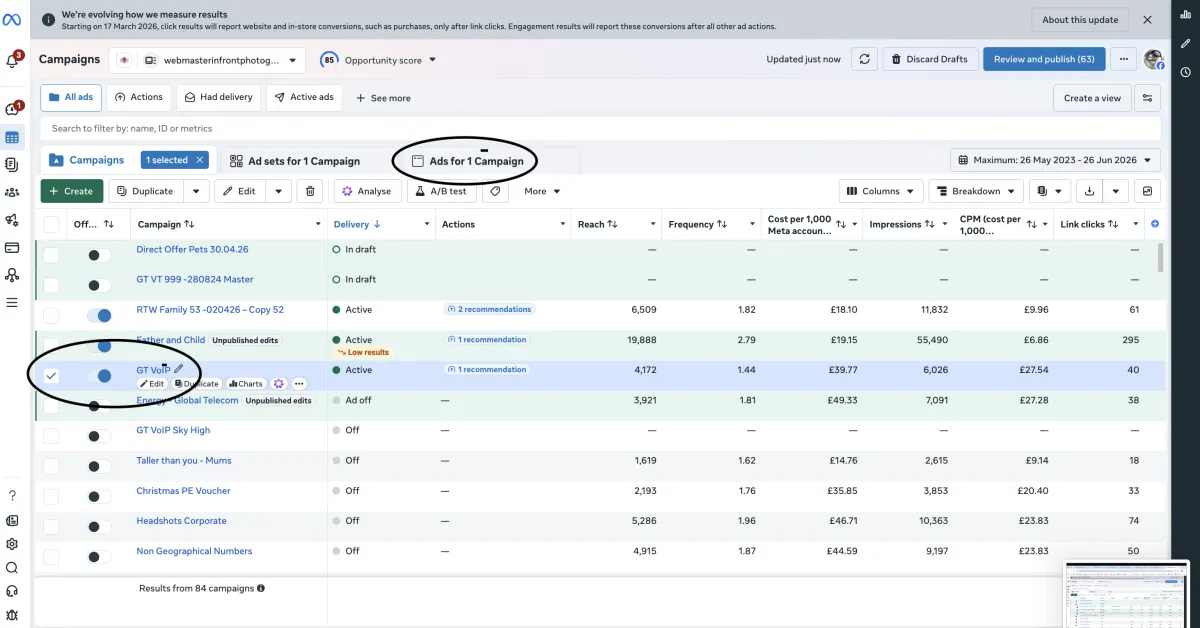Expand the More menu

click(x=542, y=191)
